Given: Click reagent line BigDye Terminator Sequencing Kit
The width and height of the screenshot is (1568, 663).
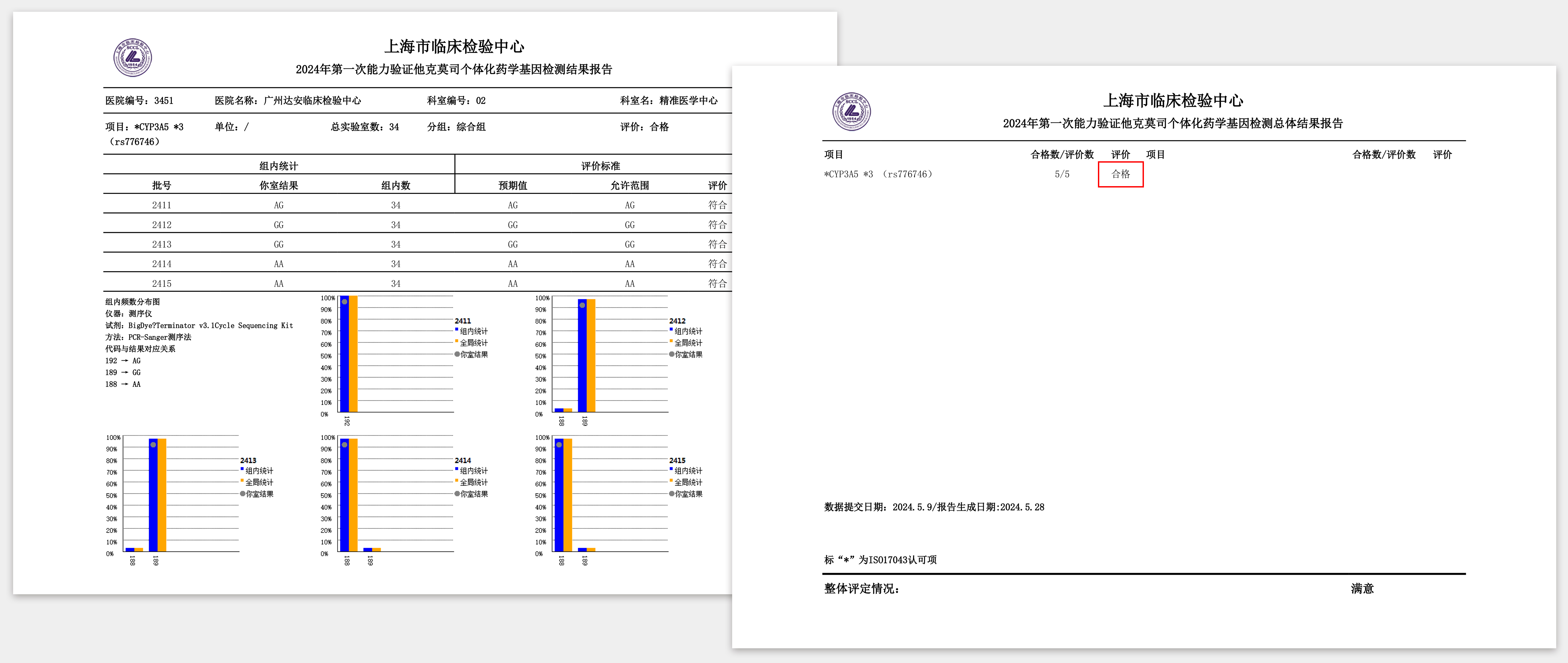Looking at the screenshot, I should pos(199,325).
